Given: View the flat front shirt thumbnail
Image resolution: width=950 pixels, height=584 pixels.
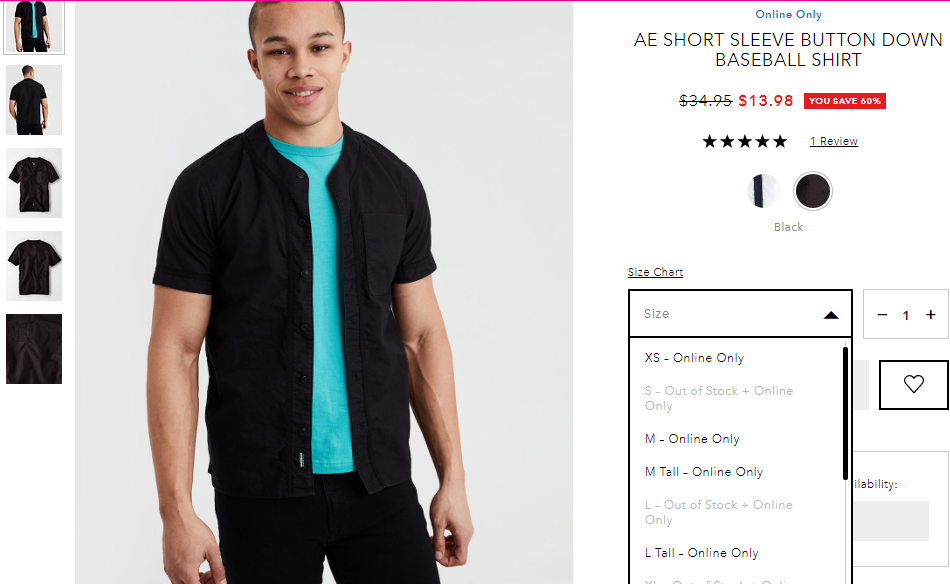Looking at the screenshot, I should pos(34,183).
